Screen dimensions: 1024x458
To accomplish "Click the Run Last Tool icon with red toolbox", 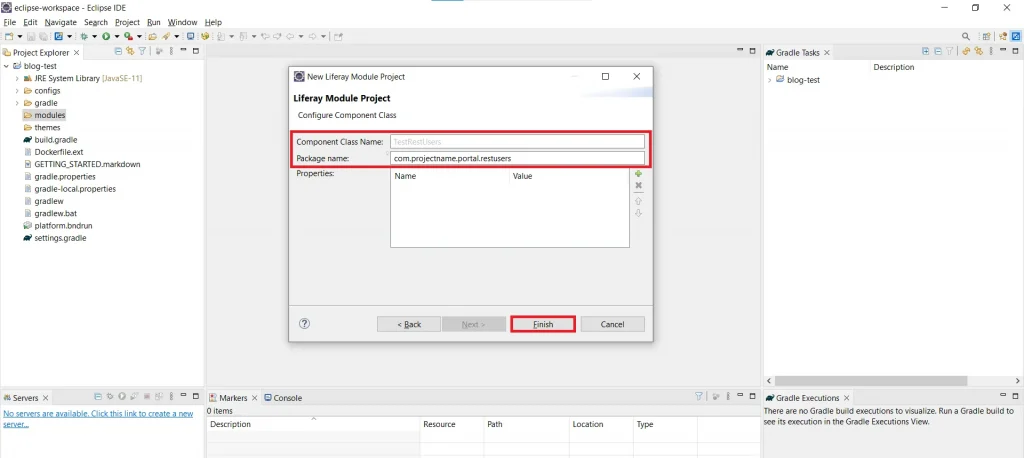I will point(129,37).
